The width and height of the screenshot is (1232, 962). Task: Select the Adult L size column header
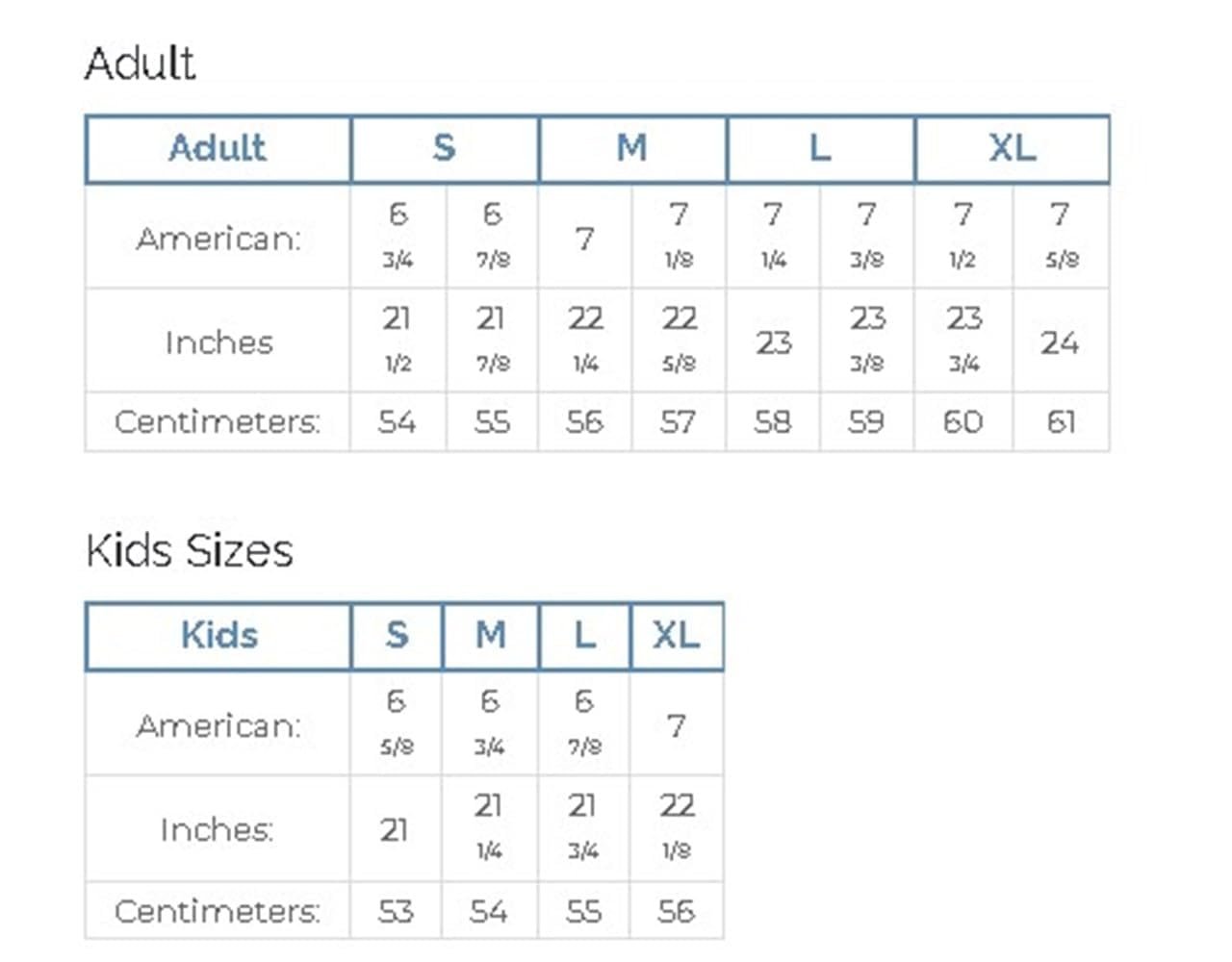(820, 149)
